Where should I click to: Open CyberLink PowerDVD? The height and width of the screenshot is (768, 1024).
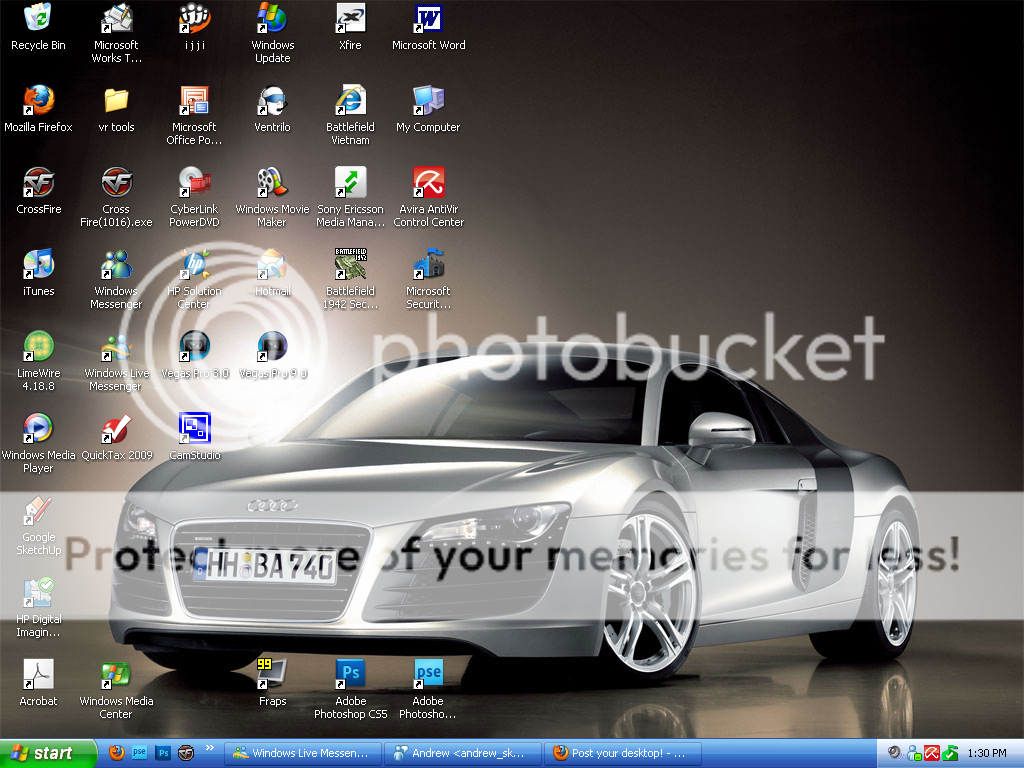coord(193,188)
